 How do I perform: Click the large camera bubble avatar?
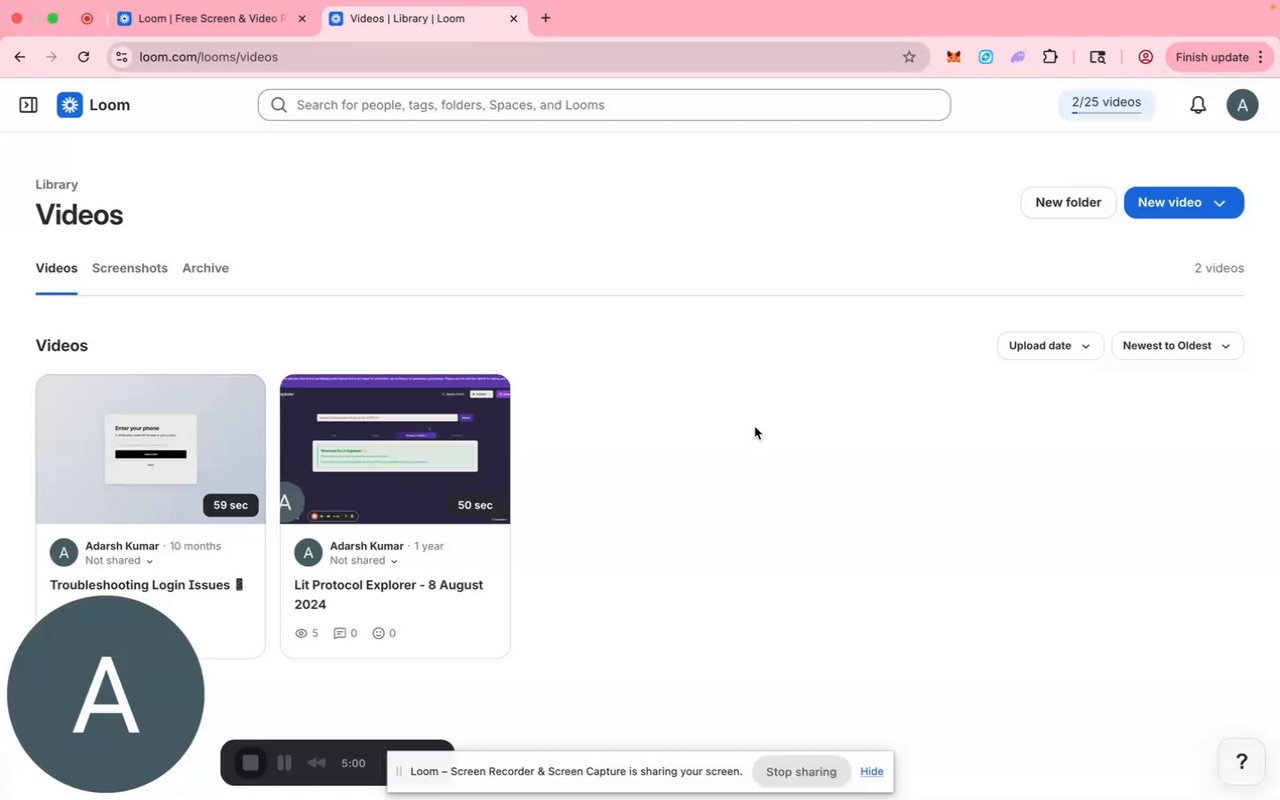[106, 695]
